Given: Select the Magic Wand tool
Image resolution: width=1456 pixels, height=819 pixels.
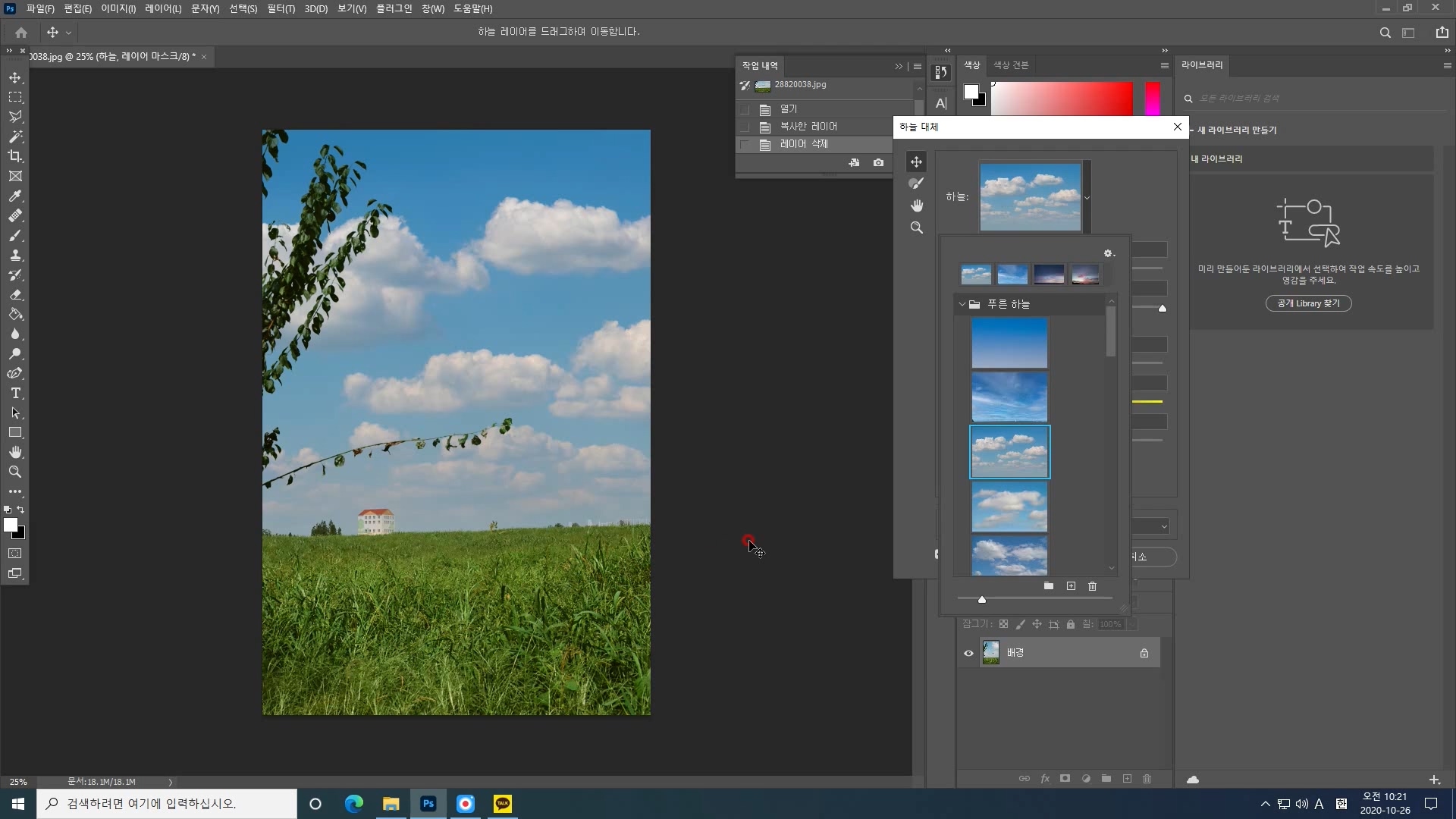Looking at the screenshot, I should click(x=15, y=136).
